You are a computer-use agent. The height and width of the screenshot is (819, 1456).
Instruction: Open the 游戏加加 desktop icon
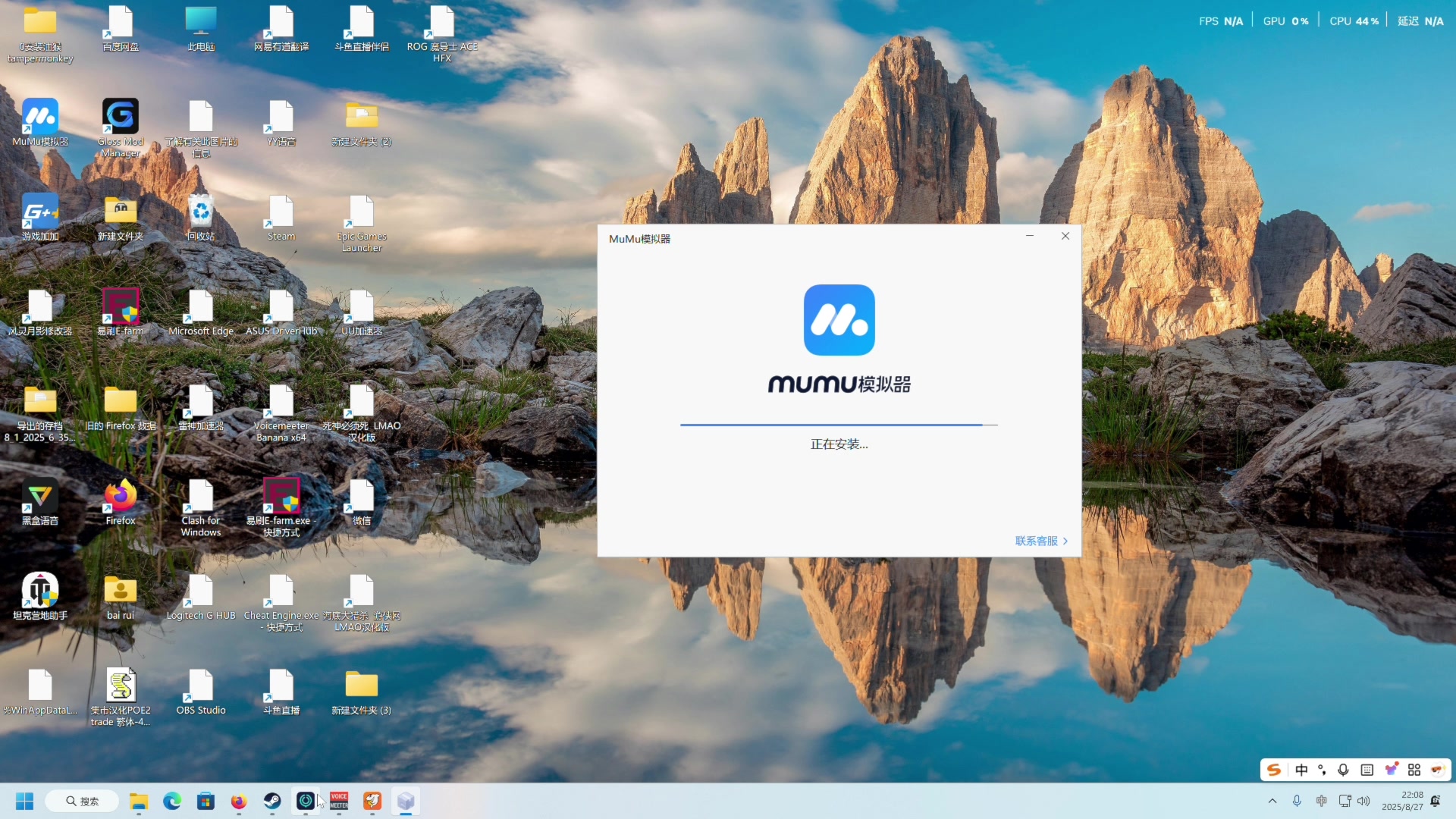click(x=40, y=218)
